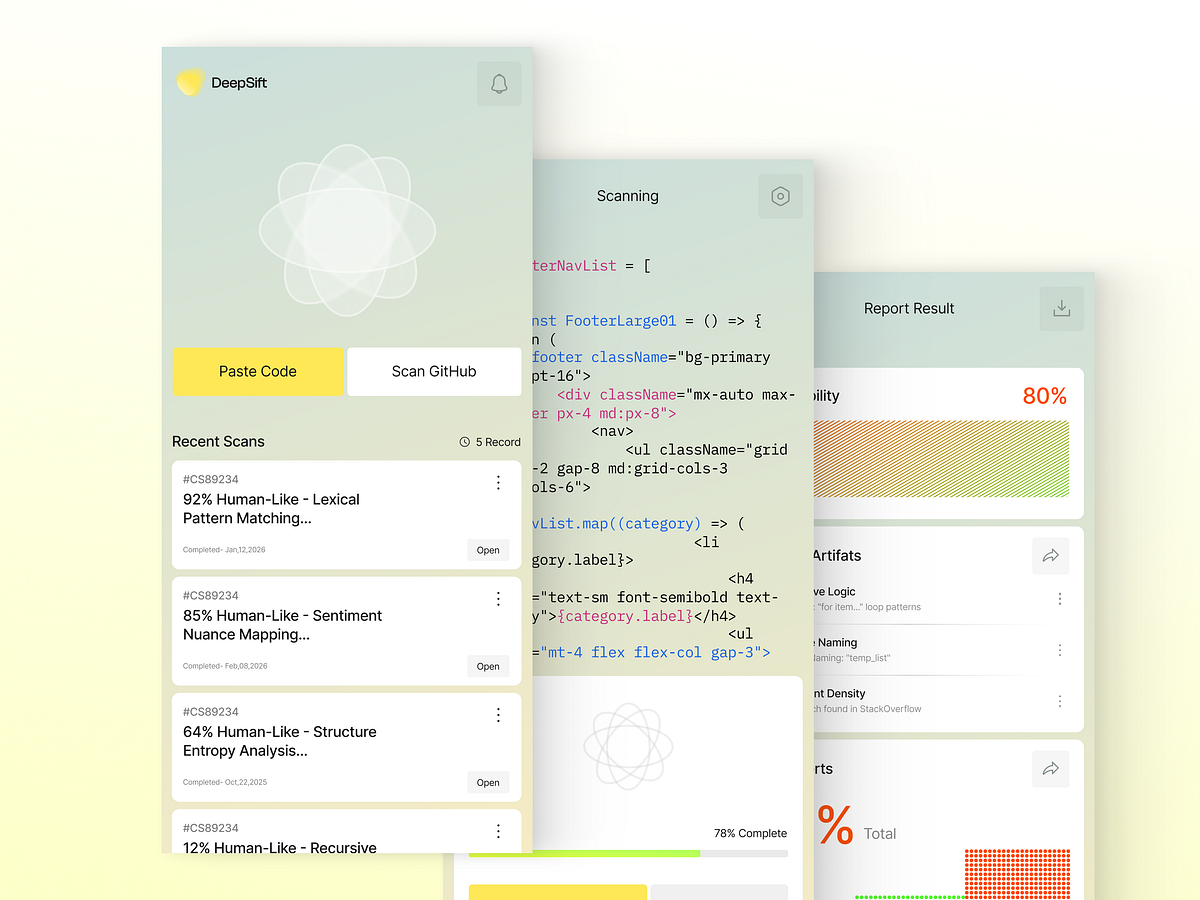Click the download icon on Report Result

pyautogui.click(x=1061, y=308)
